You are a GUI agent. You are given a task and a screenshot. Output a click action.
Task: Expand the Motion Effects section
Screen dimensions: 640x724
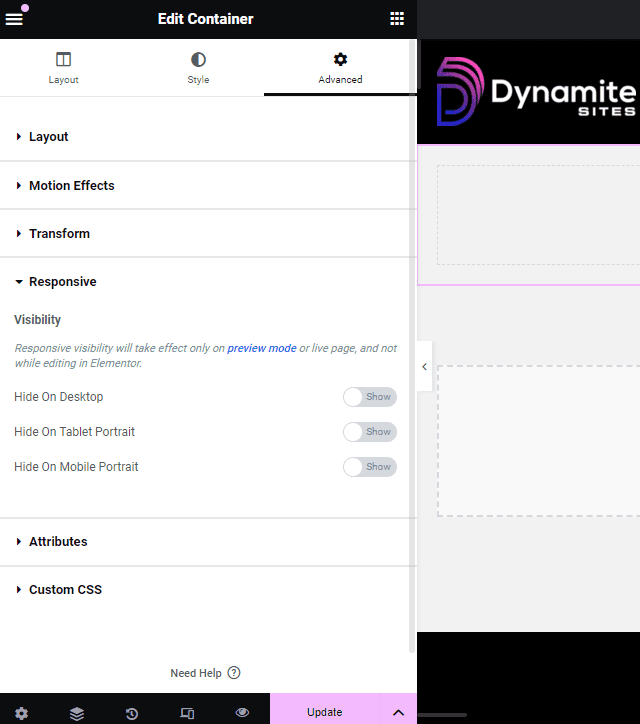[71, 186]
